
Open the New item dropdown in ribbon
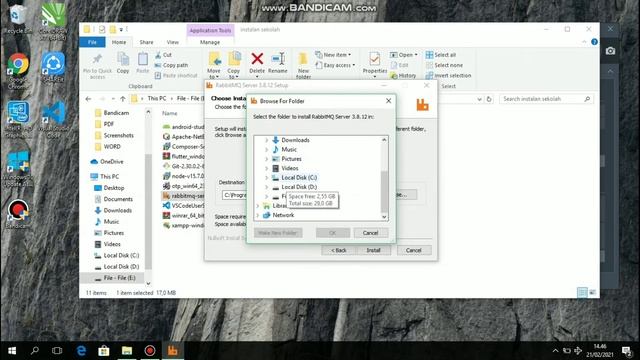[x=333, y=55]
